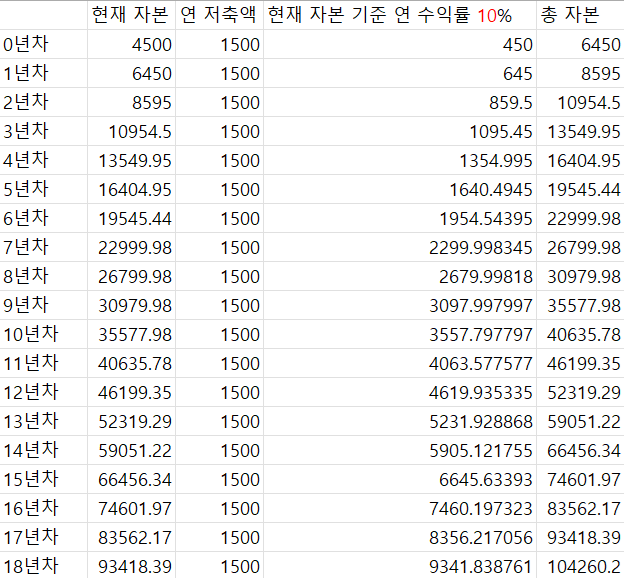This screenshot has width=624, height=578.
Task: Click total capital cell 104260.2
Action: 580,566
